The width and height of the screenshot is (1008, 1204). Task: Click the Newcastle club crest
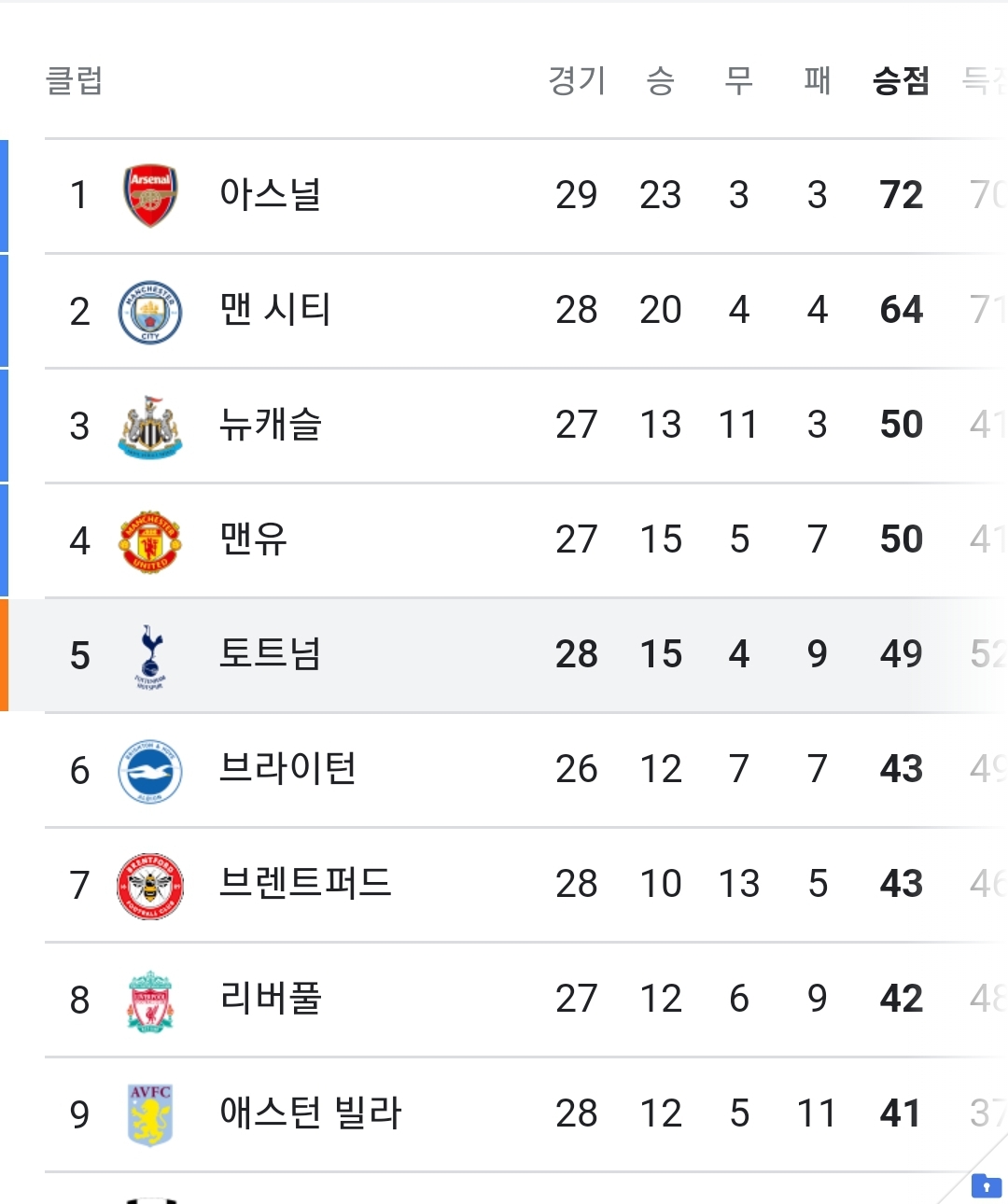click(150, 427)
